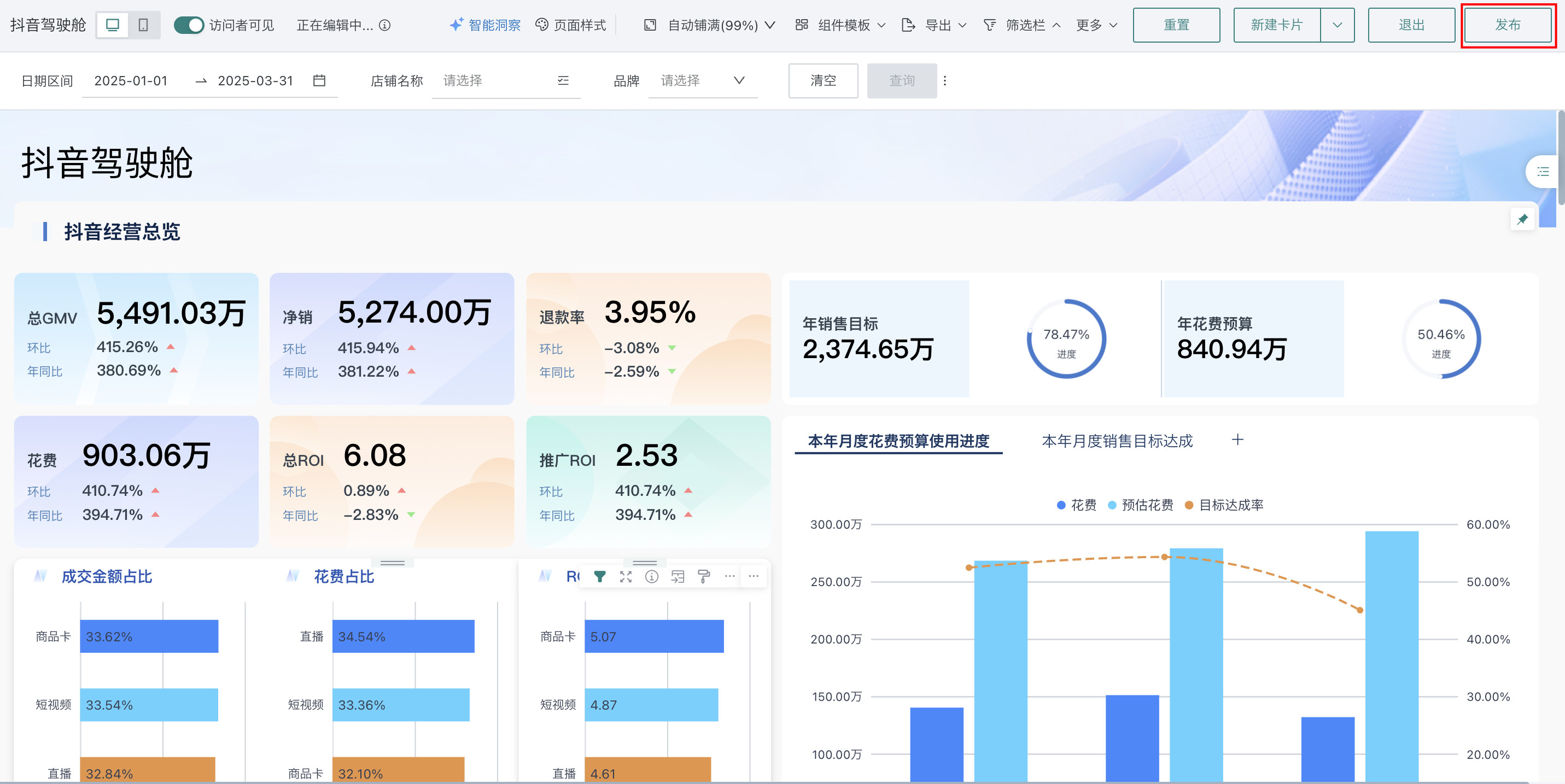Click the pin icon beside 抖音经营总览 section
The width and height of the screenshot is (1565, 784).
pyautogui.click(x=1522, y=219)
